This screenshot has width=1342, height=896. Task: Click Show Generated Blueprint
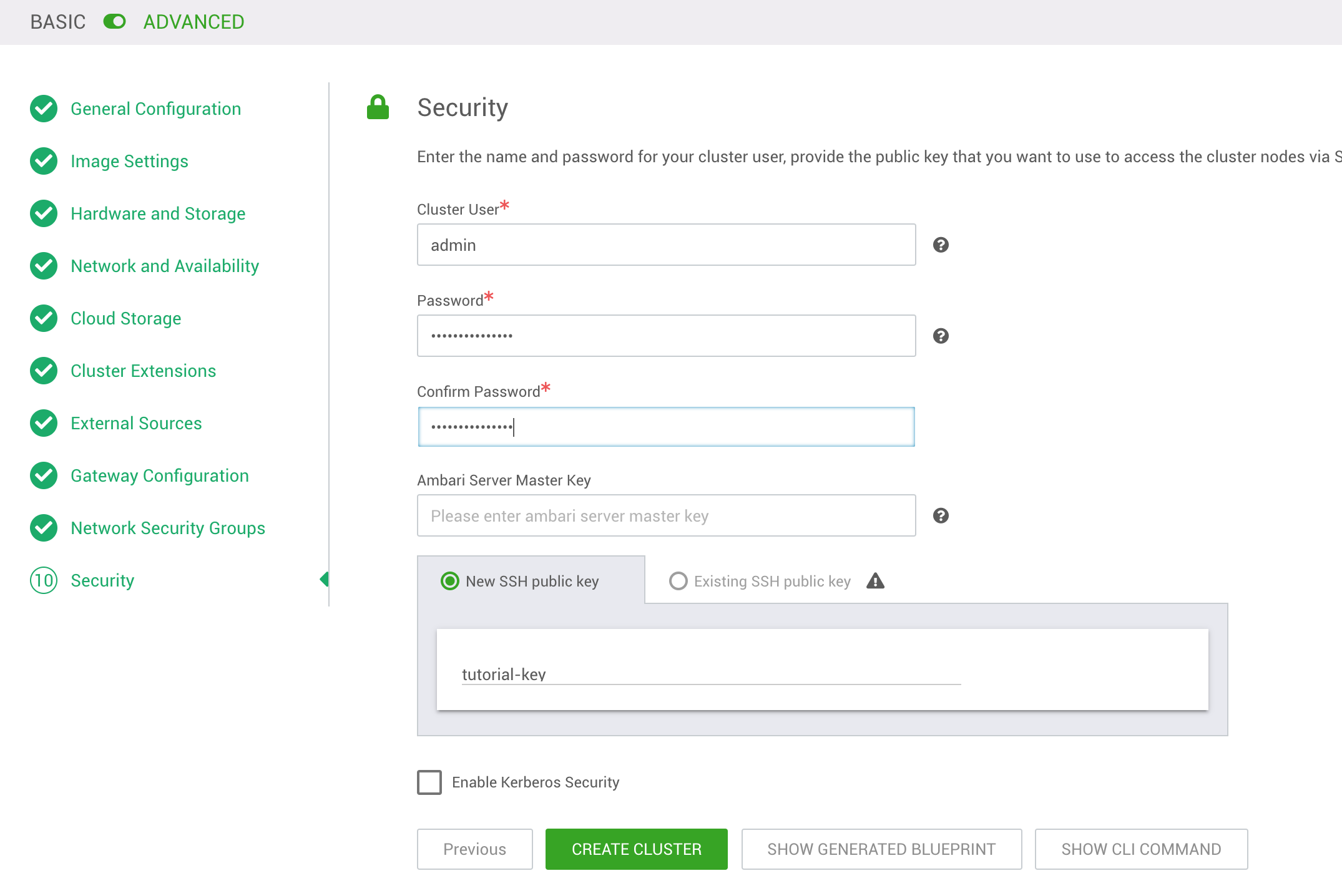[x=881, y=849]
